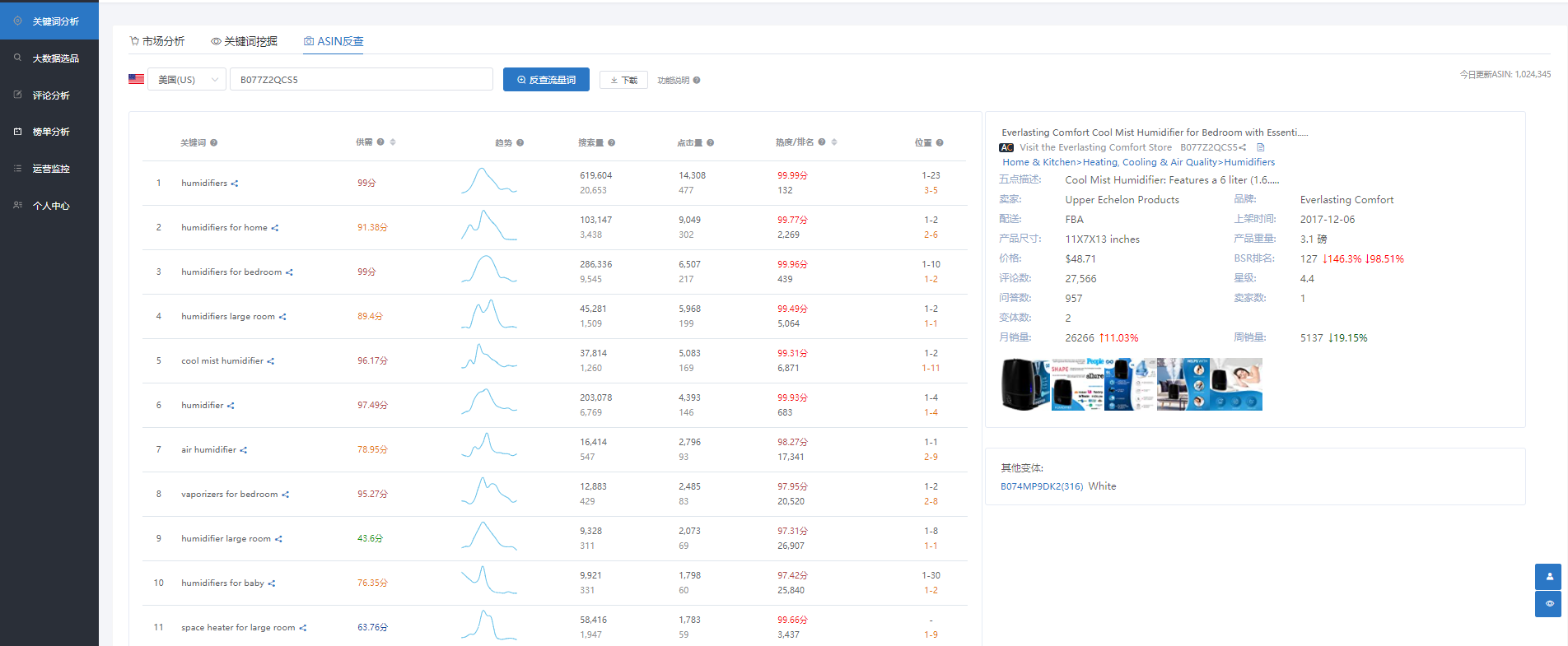
Task: Click the help icon next to 功能说明
Action: click(697, 81)
